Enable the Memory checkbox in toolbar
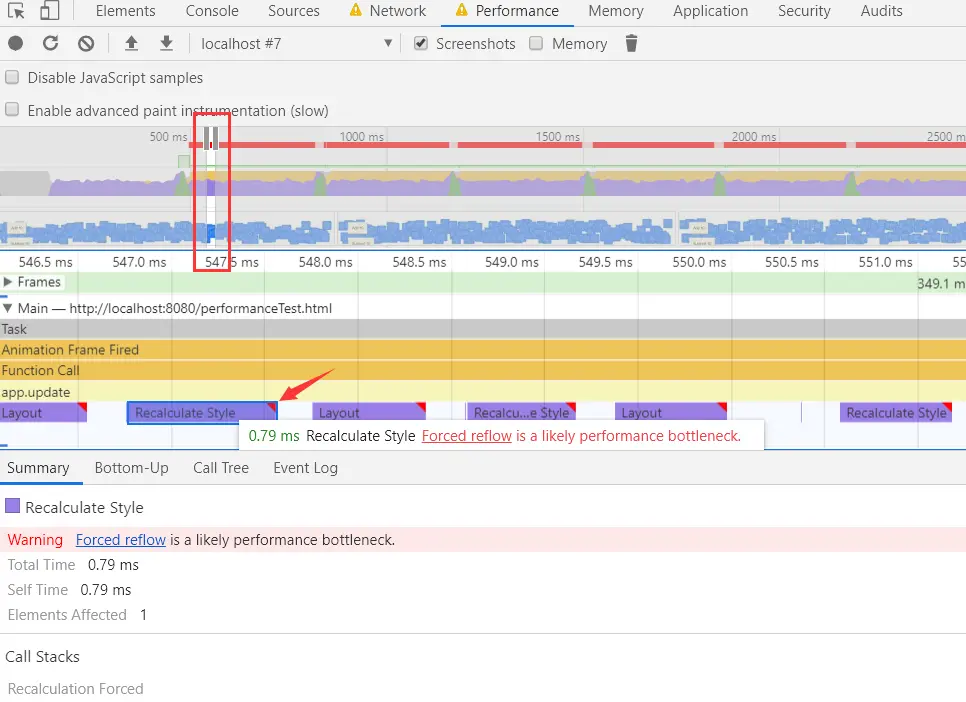This screenshot has height=702, width=966. (536, 43)
